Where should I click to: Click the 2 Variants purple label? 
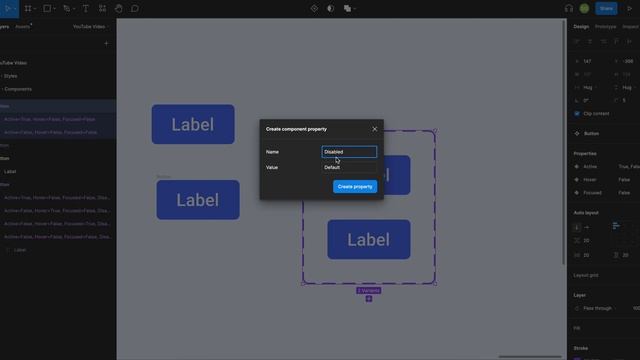click(x=369, y=290)
